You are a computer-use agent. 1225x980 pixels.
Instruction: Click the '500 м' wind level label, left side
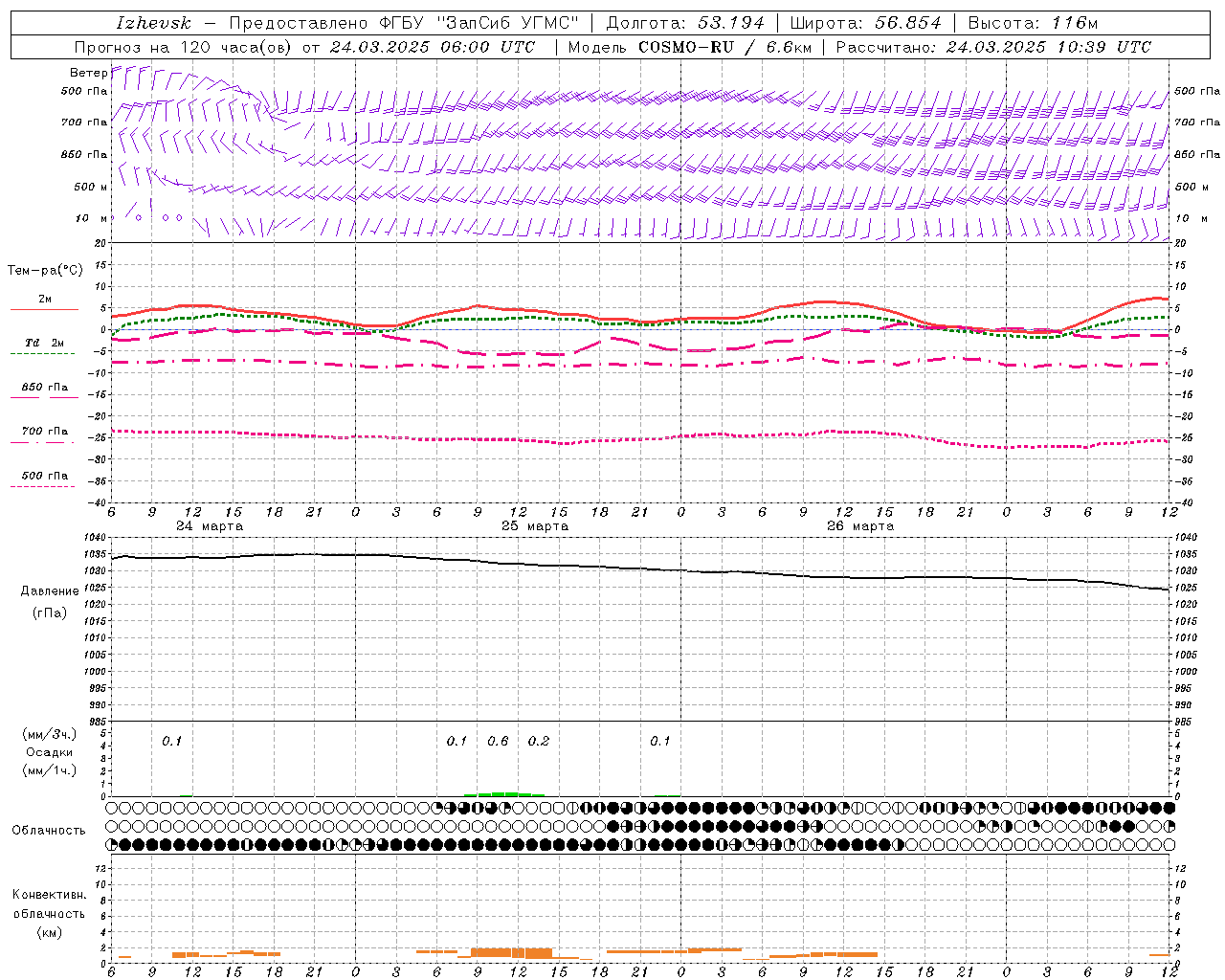click(x=91, y=187)
